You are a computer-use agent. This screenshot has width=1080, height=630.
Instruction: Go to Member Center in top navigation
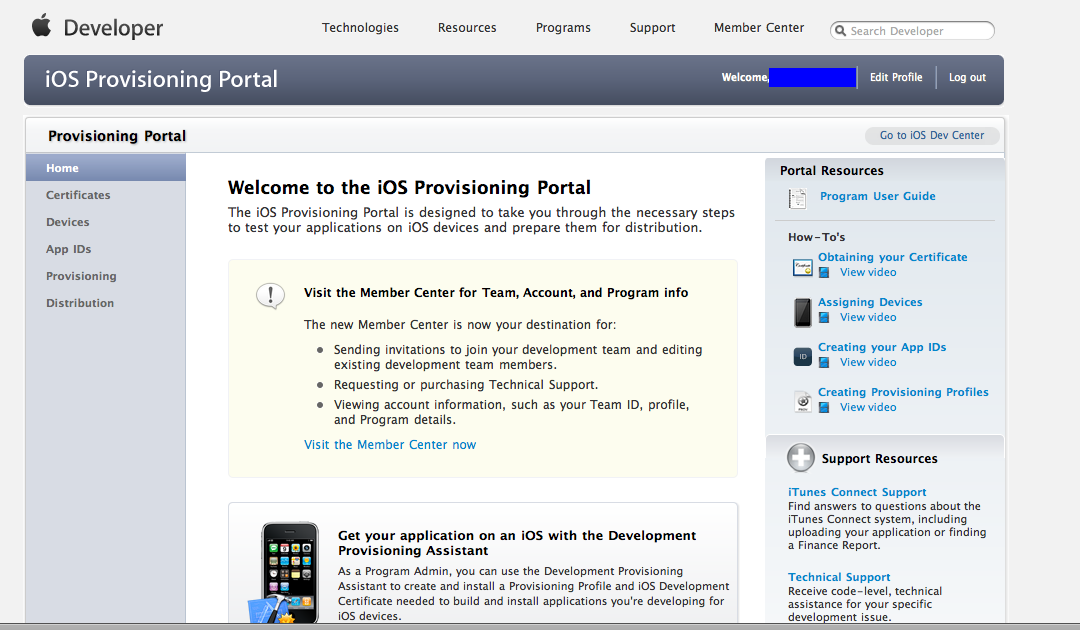tap(759, 28)
